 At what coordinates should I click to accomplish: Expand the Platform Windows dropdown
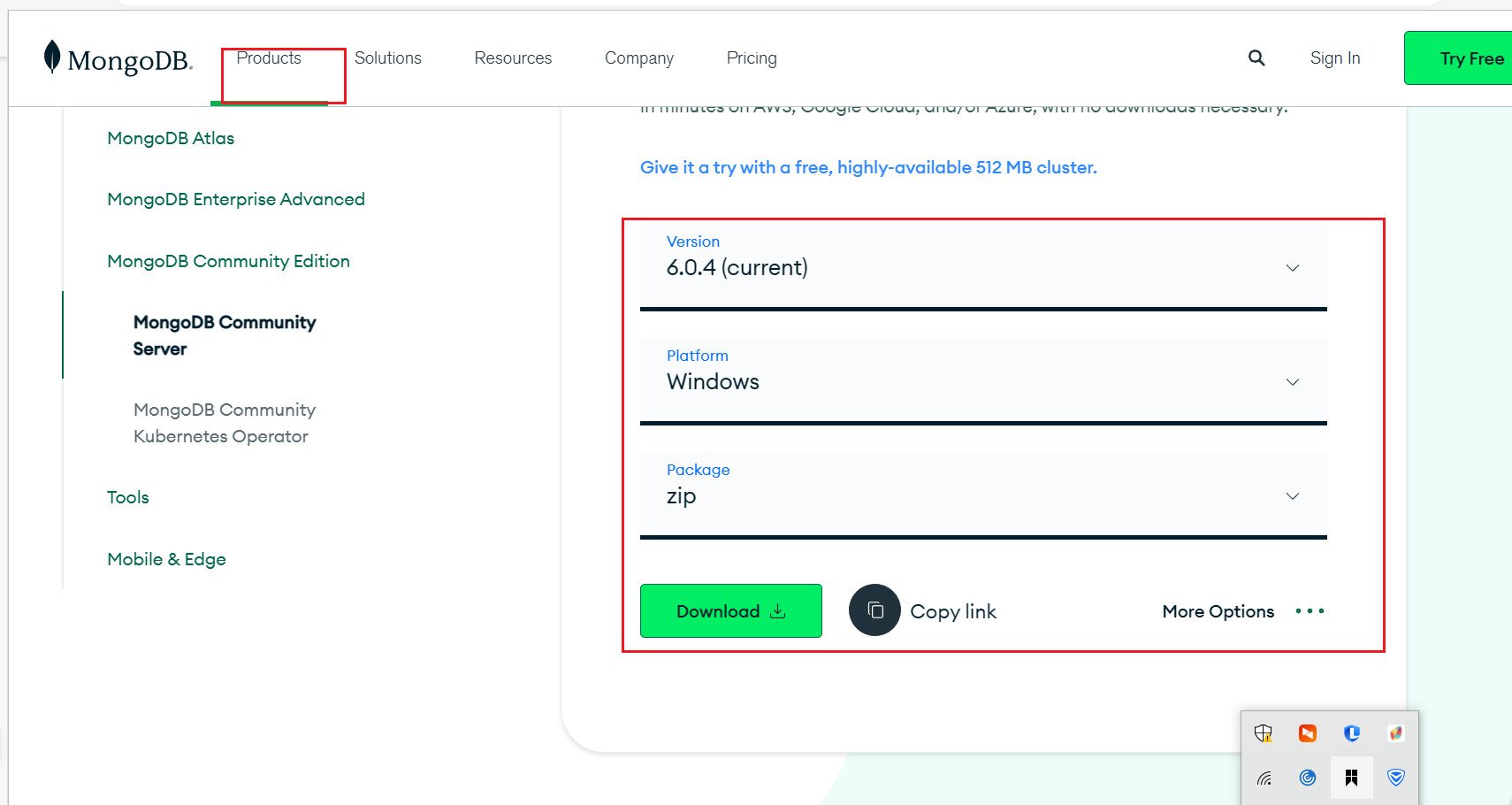983,380
